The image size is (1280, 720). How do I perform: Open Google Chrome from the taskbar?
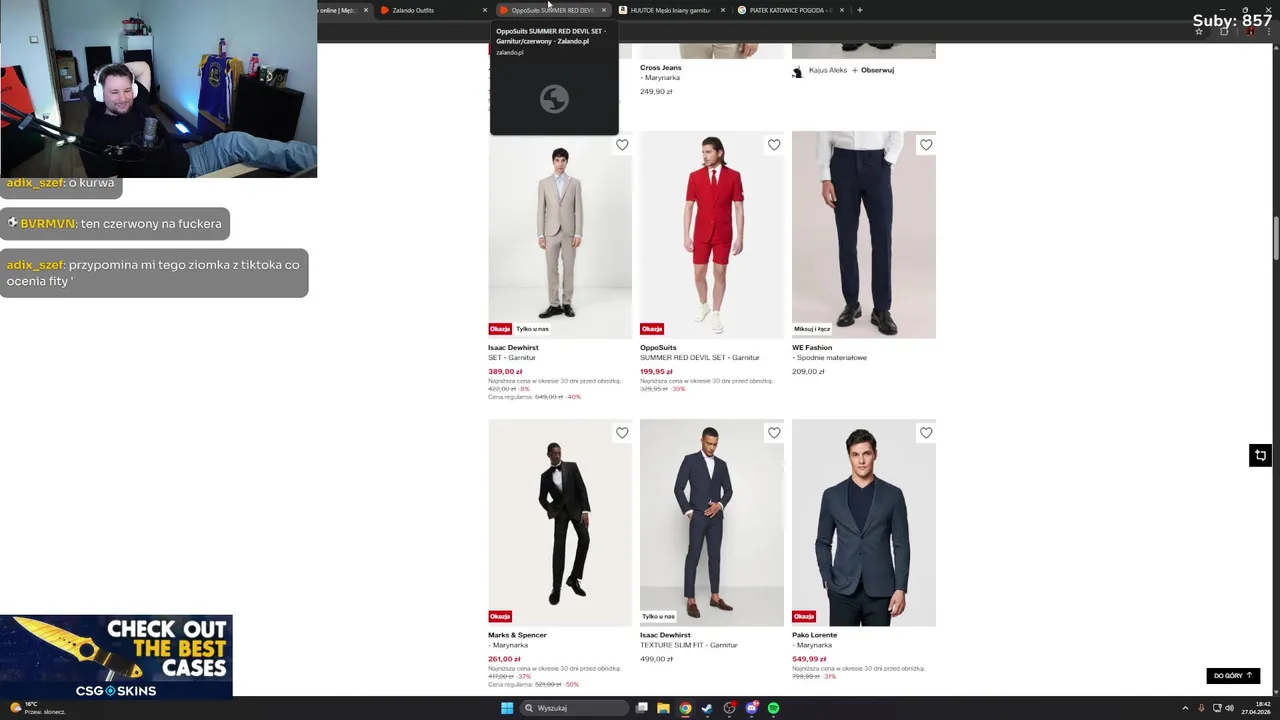click(685, 708)
